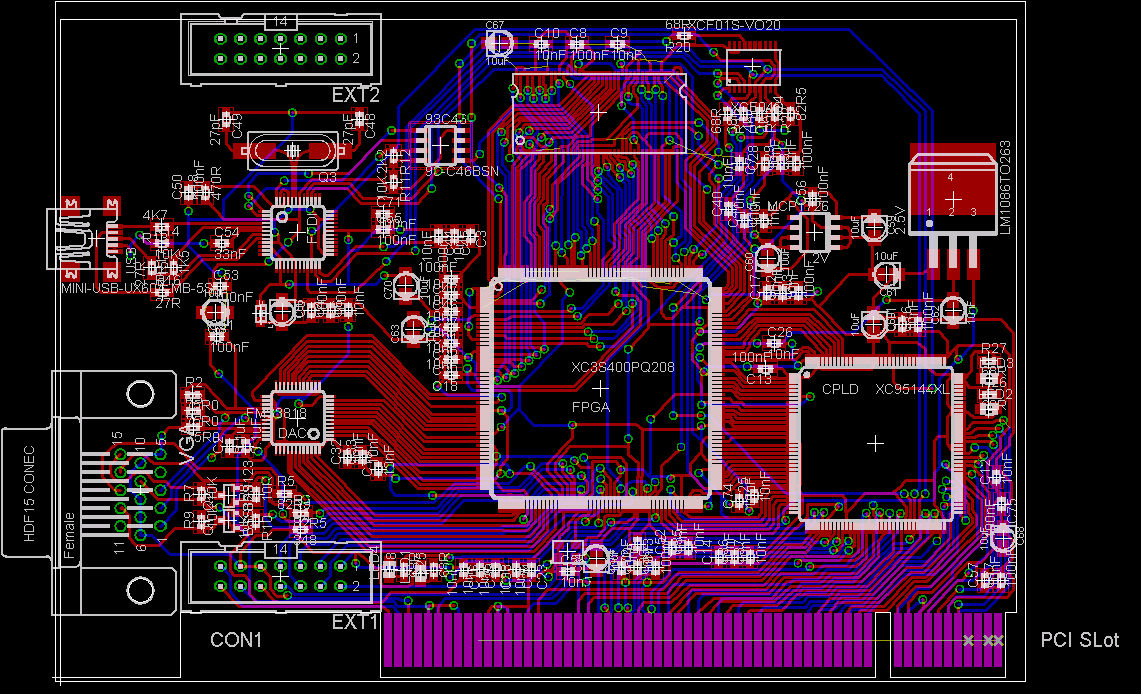Click the 4K7 resistor value label

click(154, 215)
